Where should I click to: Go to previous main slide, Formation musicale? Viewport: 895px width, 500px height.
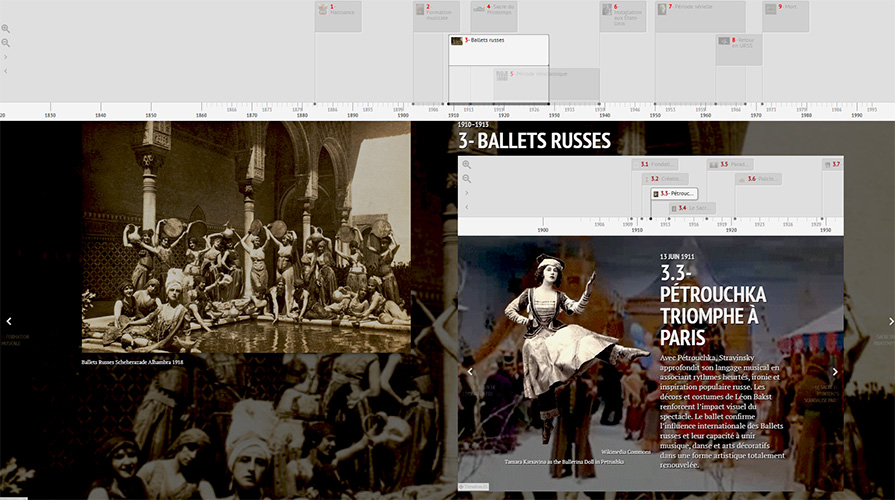[x=9, y=321]
